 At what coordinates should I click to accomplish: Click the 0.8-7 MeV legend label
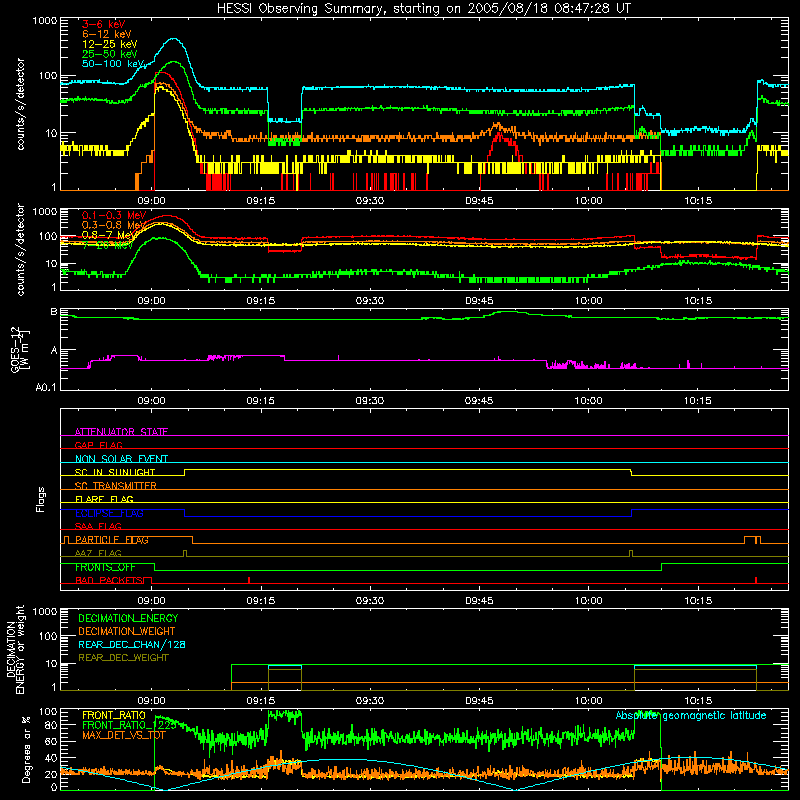(x=108, y=235)
